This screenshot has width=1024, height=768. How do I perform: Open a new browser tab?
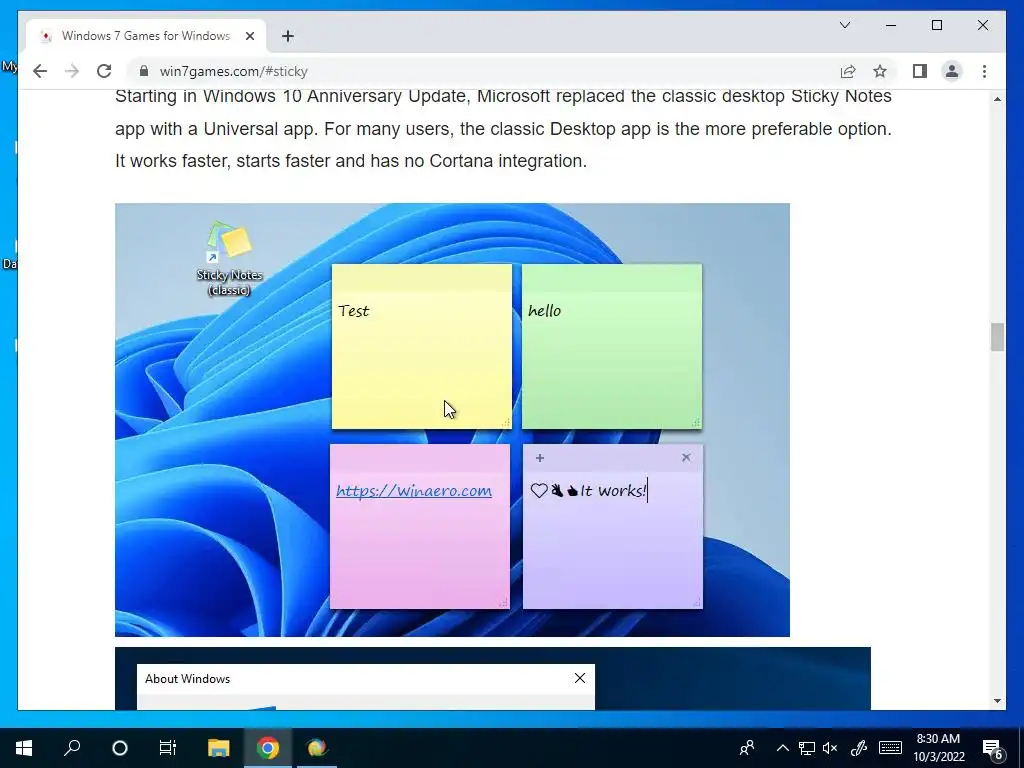click(288, 36)
